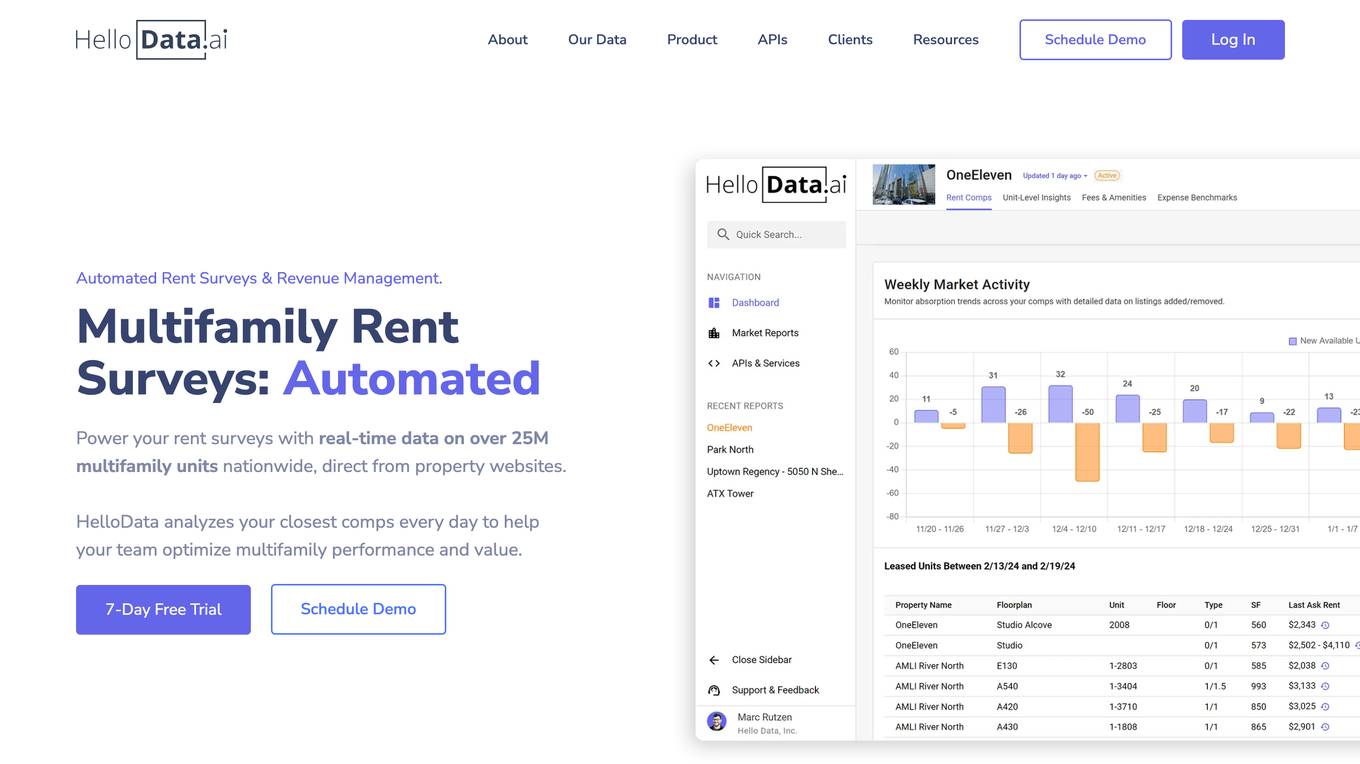The image size is (1360, 764).
Task: Click the HelloData.ai logo inside the dashboard sidebar
Action: tap(776, 184)
